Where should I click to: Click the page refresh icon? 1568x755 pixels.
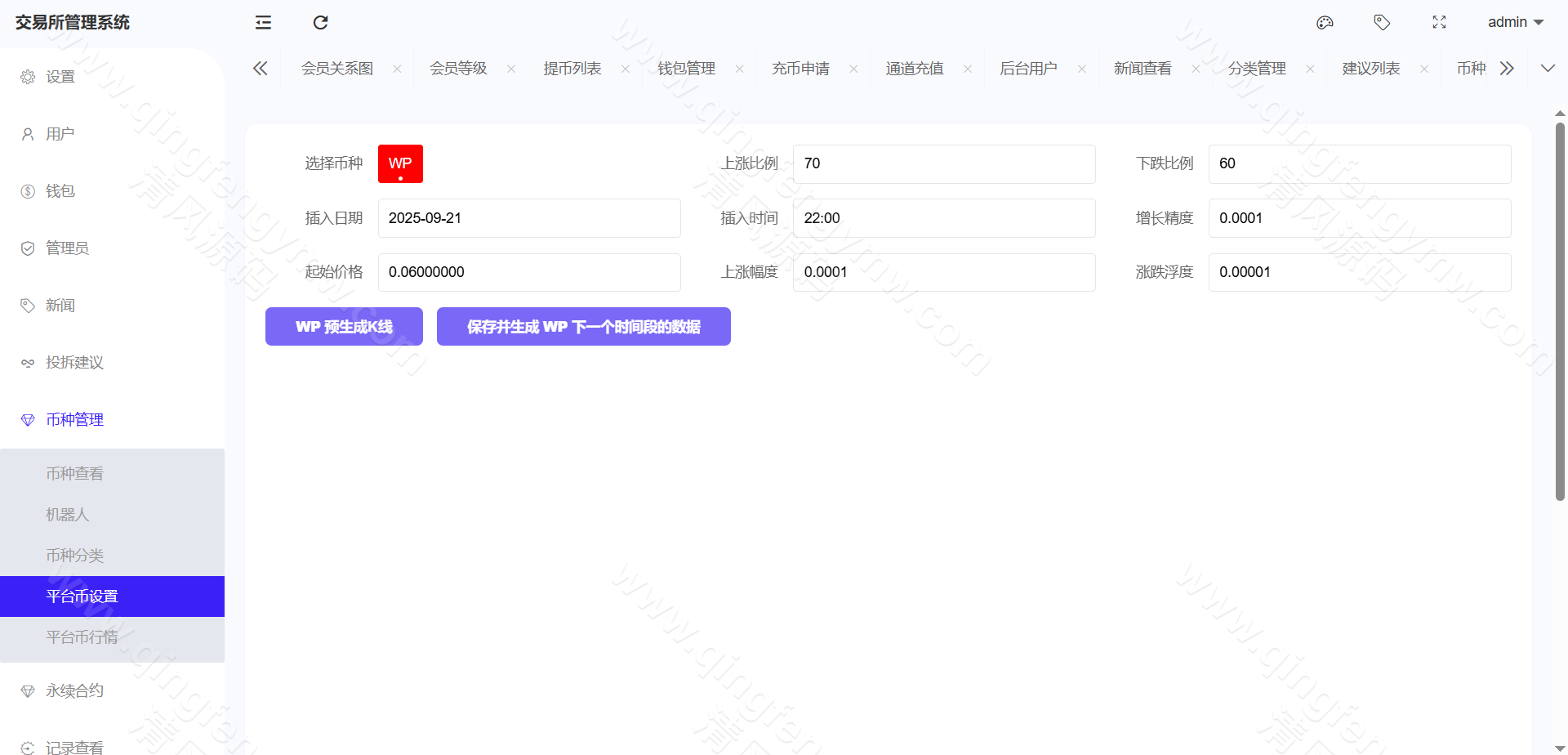point(320,22)
